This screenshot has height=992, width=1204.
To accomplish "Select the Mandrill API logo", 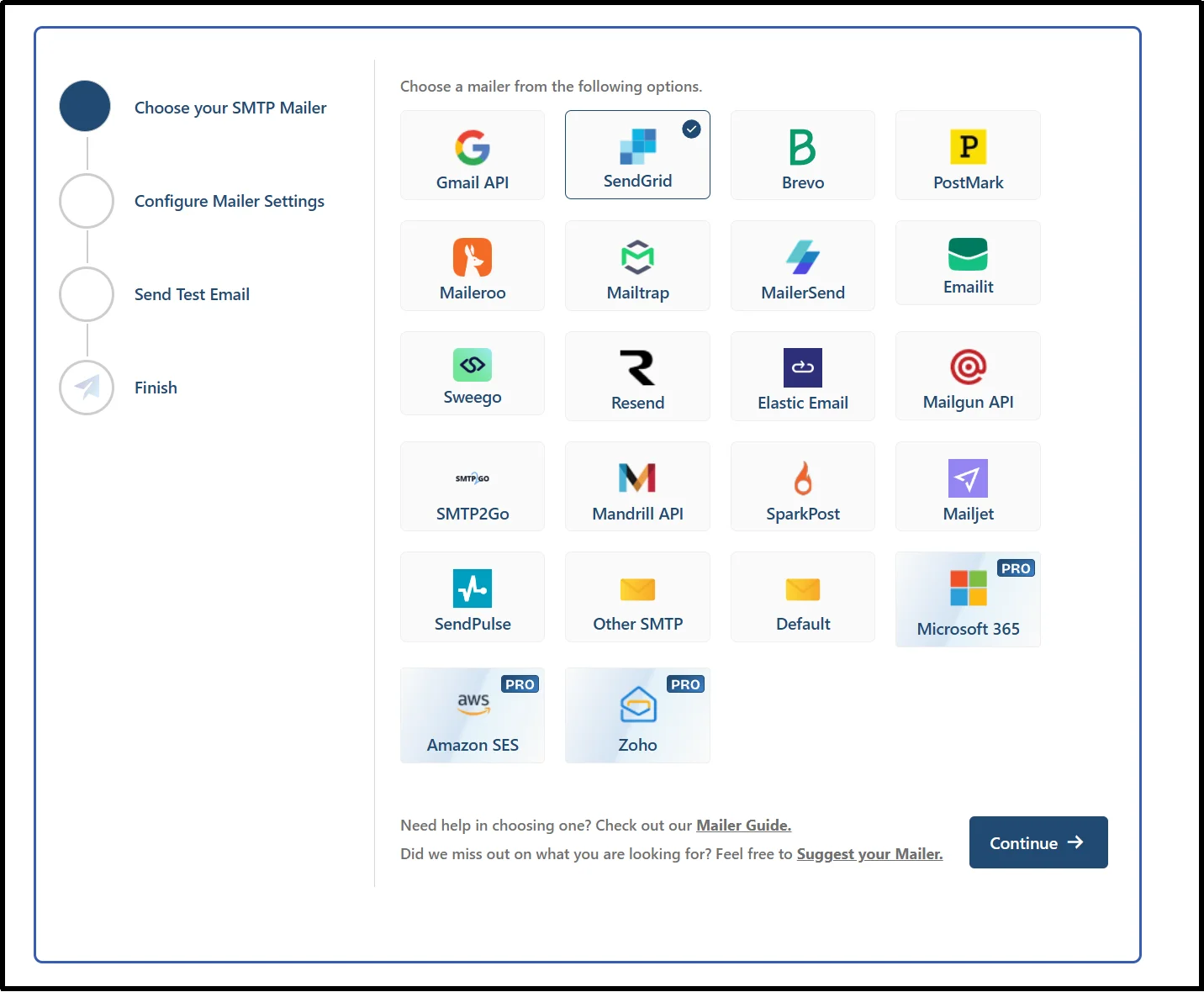I will pos(637,478).
